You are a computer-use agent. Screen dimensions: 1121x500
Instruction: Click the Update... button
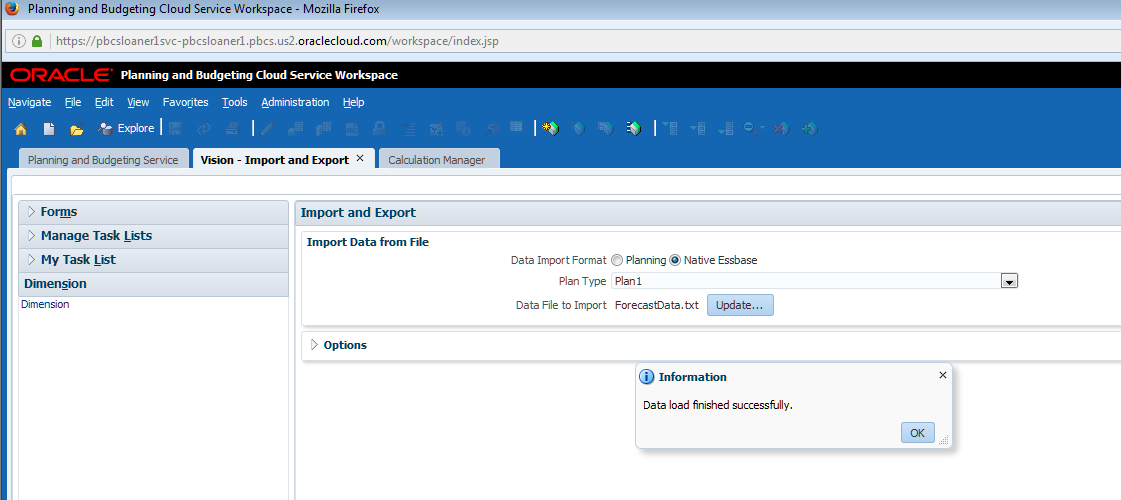coord(740,305)
